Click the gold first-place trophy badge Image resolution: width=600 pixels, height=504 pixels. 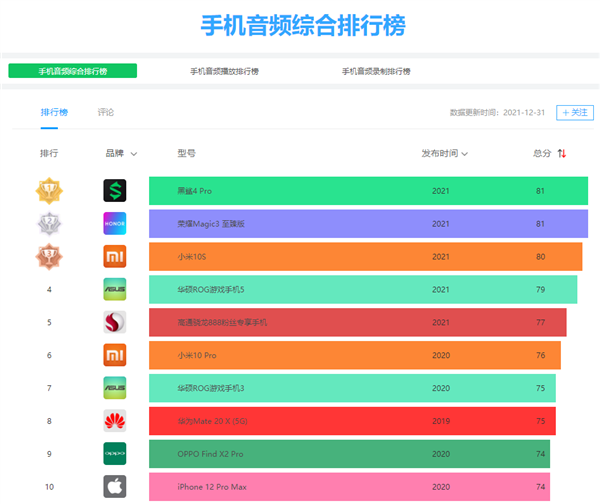pyautogui.click(x=49, y=191)
